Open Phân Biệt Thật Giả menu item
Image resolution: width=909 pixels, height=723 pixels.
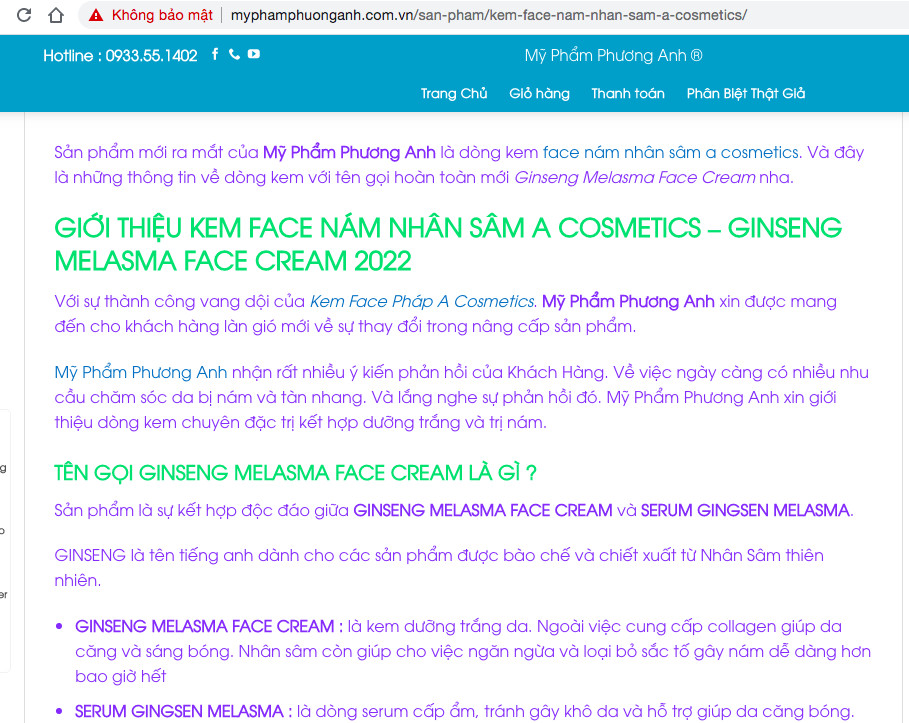click(746, 93)
